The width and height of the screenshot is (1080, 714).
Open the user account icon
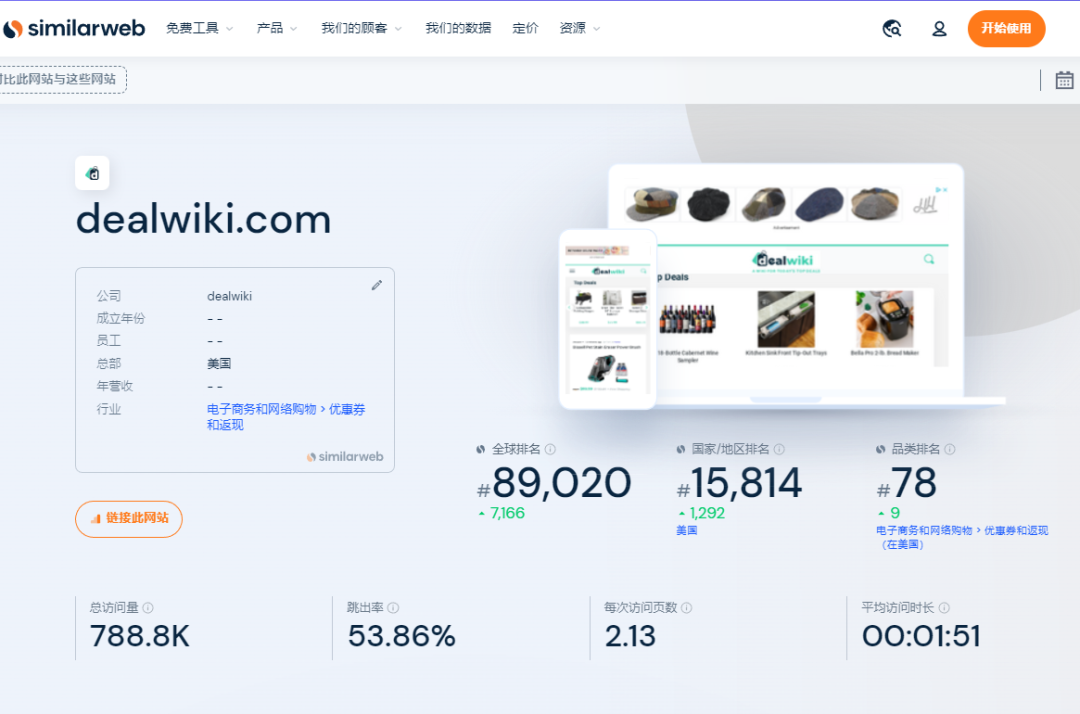coord(939,28)
